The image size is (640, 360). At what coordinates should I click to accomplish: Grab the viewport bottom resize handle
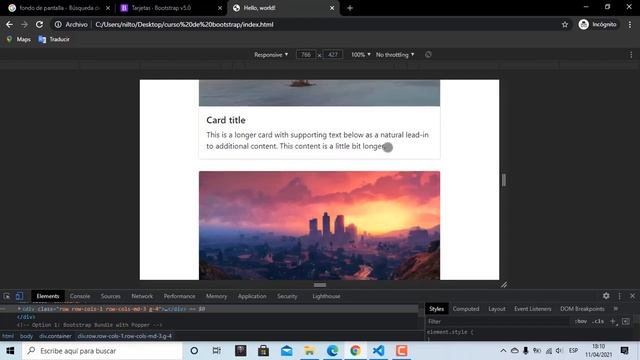[x=320, y=284]
